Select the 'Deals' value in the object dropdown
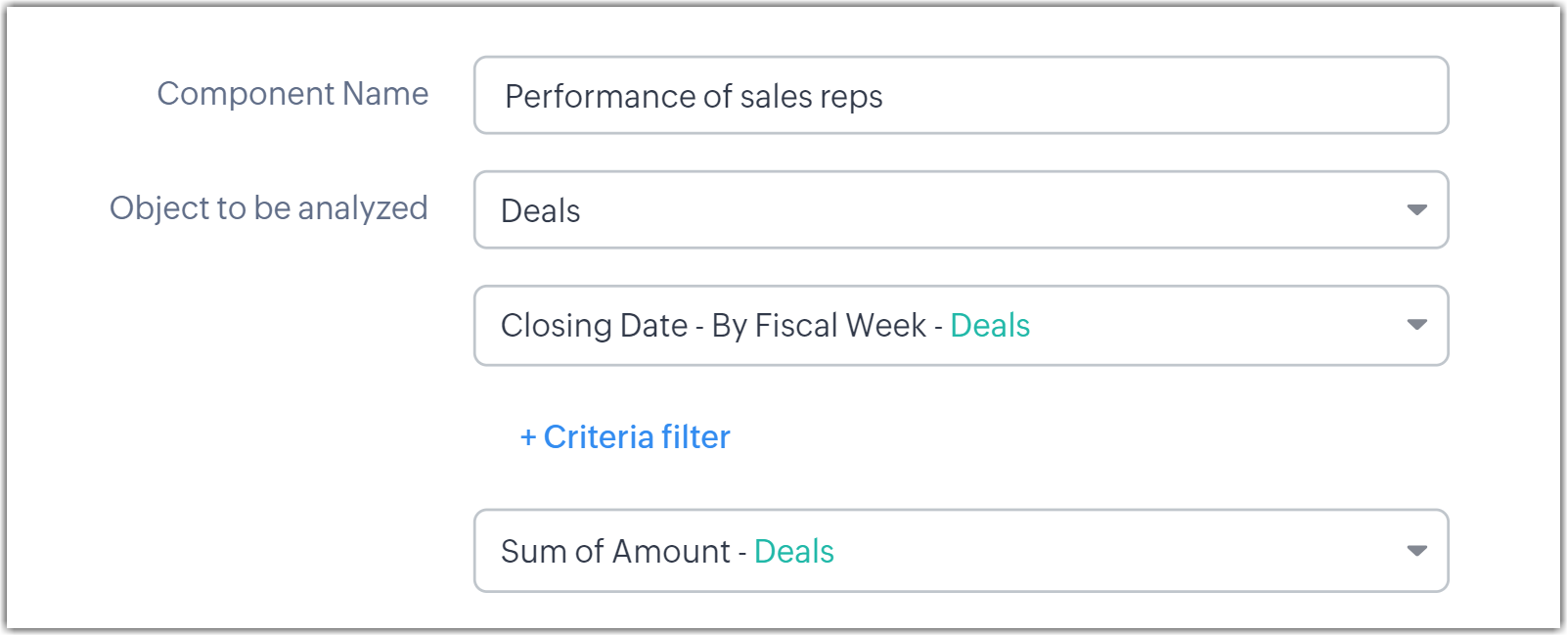The width and height of the screenshot is (1568, 636). pos(541,211)
